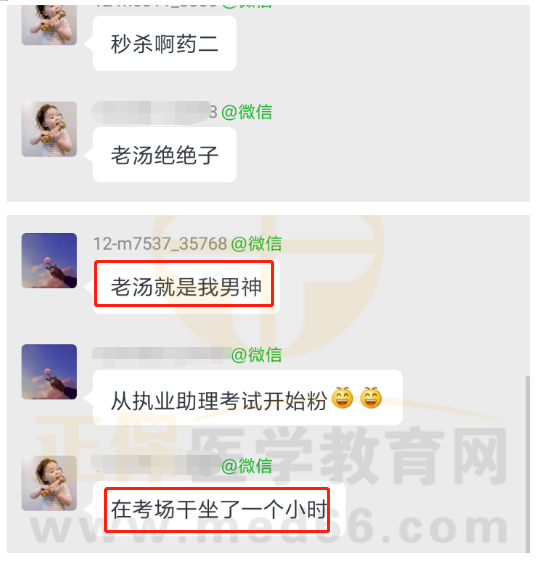Select the 在考场干坐了一个小时 message
The height and width of the screenshot is (562, 537).
tap(219, 509)
